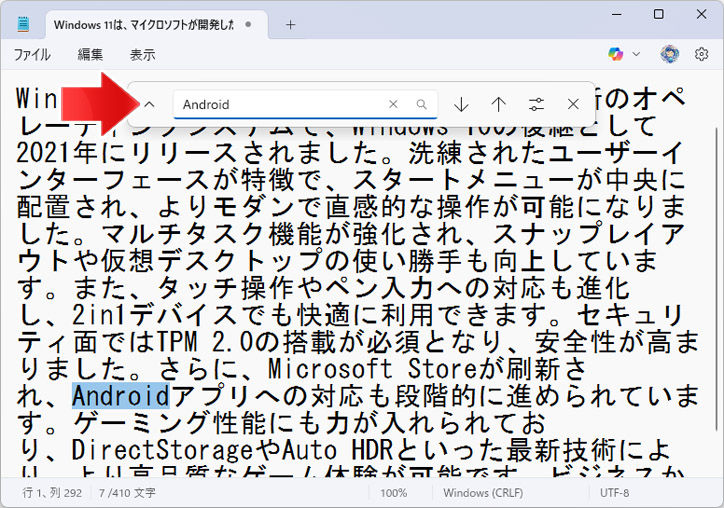Screen dimensions: 724x508
Task: Close the Notepad window
Action: [701, 14]
